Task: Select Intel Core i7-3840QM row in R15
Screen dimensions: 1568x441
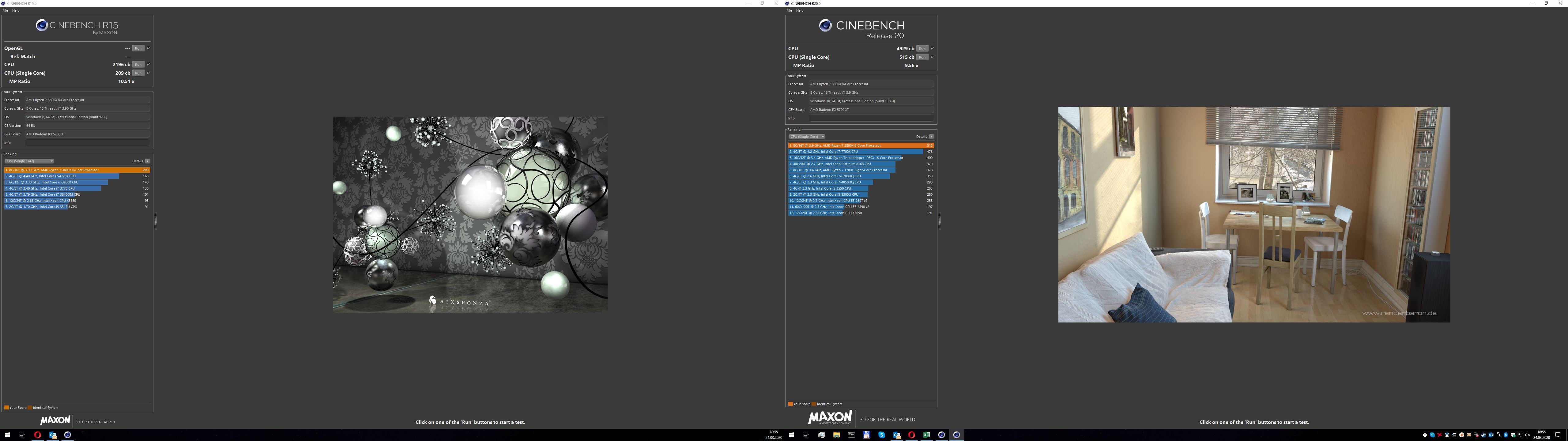Action: (x=77, y=194)
